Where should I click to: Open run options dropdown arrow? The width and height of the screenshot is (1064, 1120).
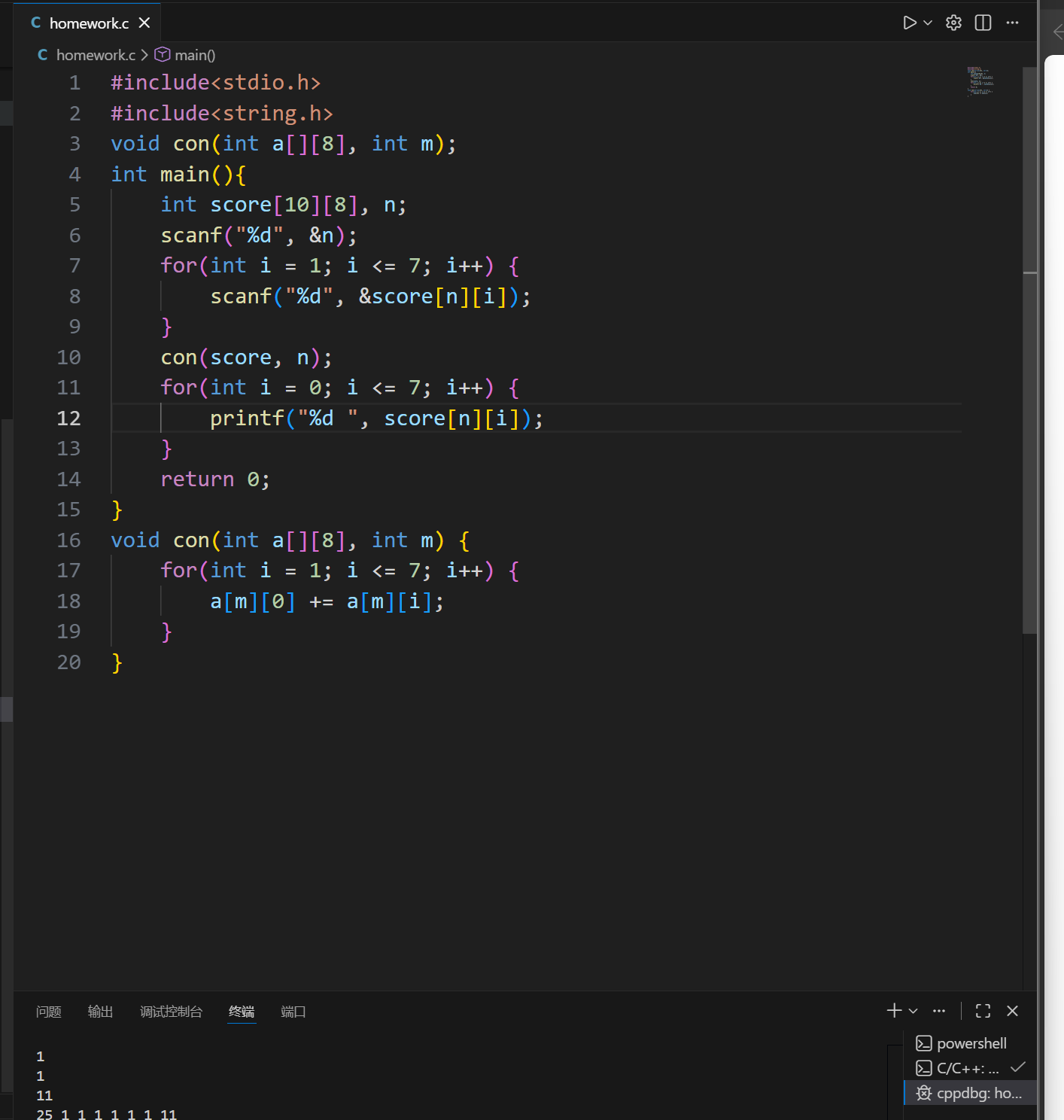(928, 23)
